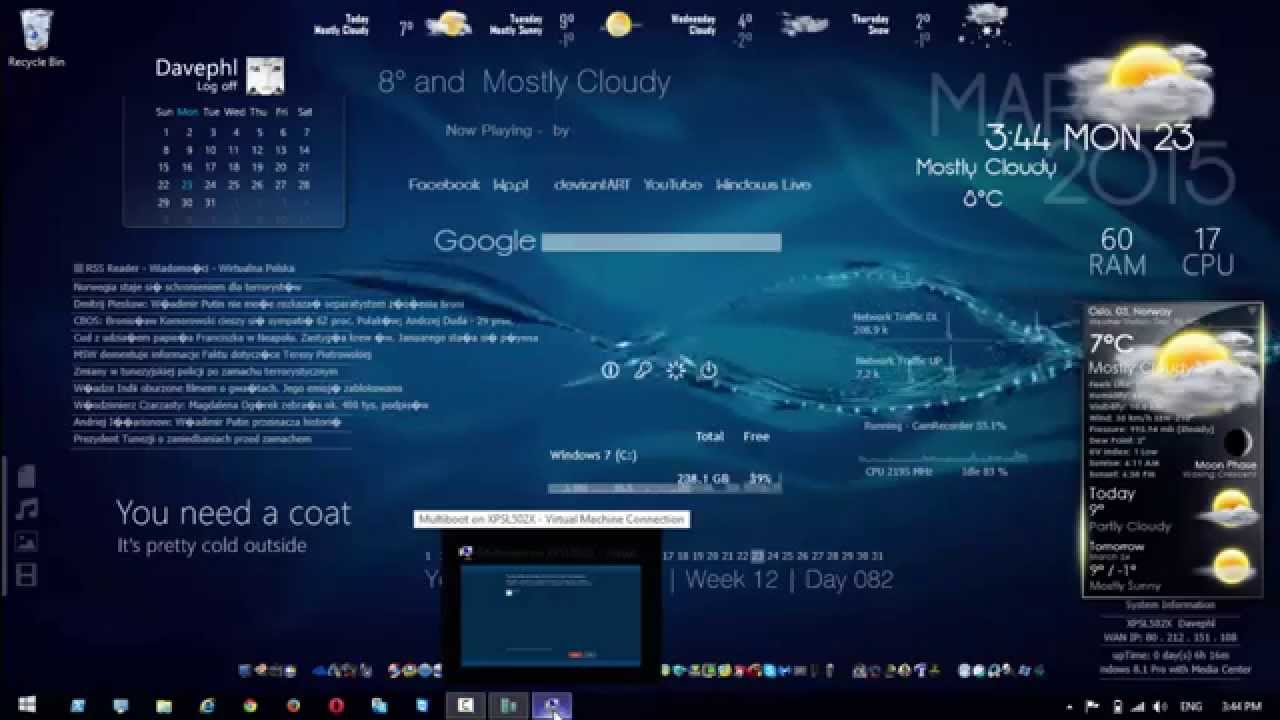The width and height of the screenshot is (1280, 720).
Task: Click the 17 CPU usage meter
Action: tap(1208, 252)
